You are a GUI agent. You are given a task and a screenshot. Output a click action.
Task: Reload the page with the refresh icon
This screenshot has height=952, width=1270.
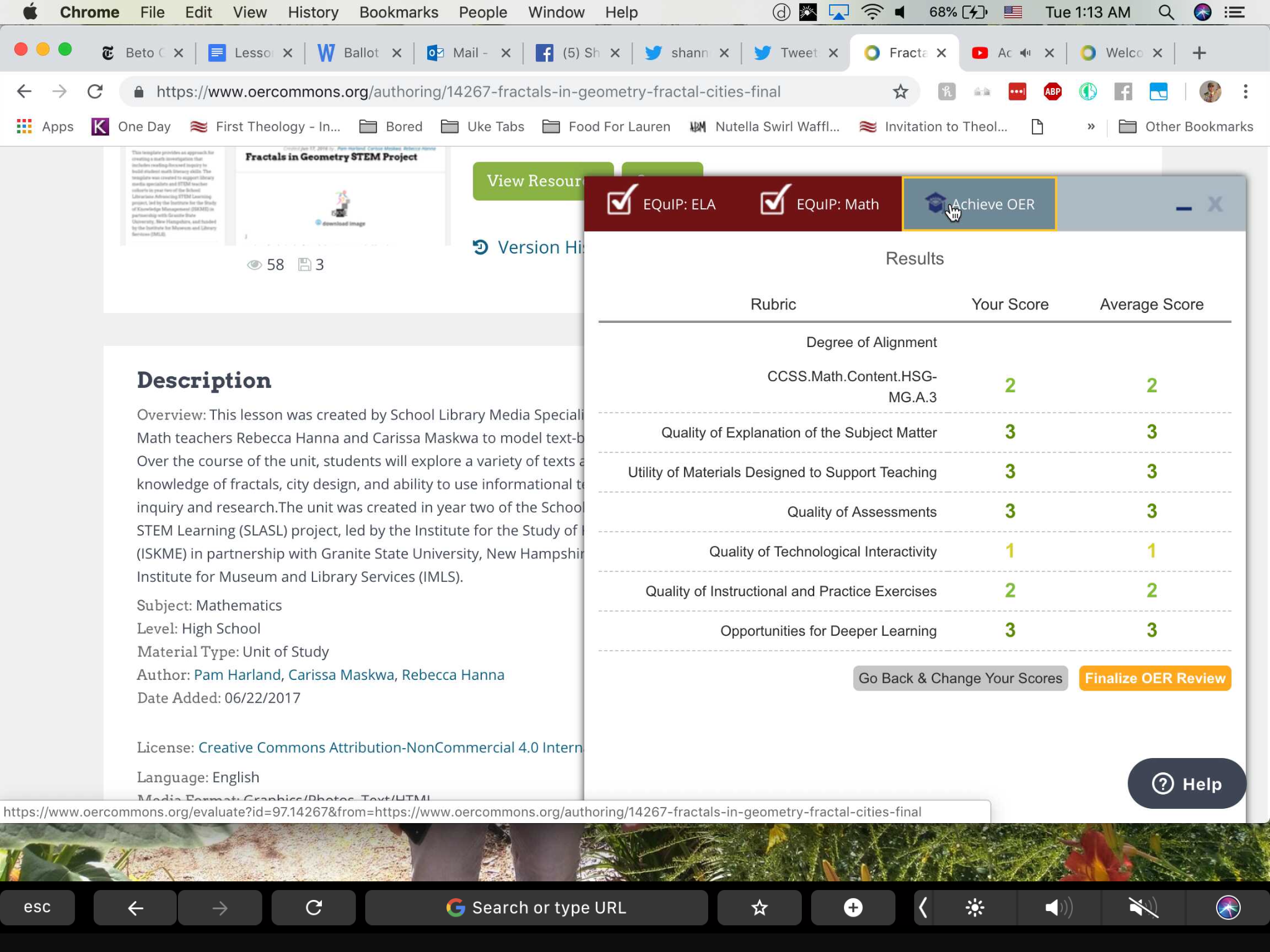(x=95, y=92)
